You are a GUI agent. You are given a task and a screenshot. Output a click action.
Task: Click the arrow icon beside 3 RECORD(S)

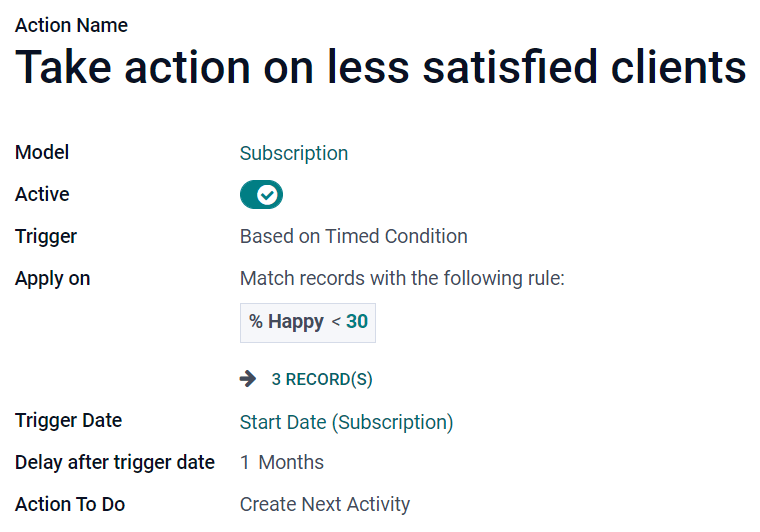pos(248,379)
